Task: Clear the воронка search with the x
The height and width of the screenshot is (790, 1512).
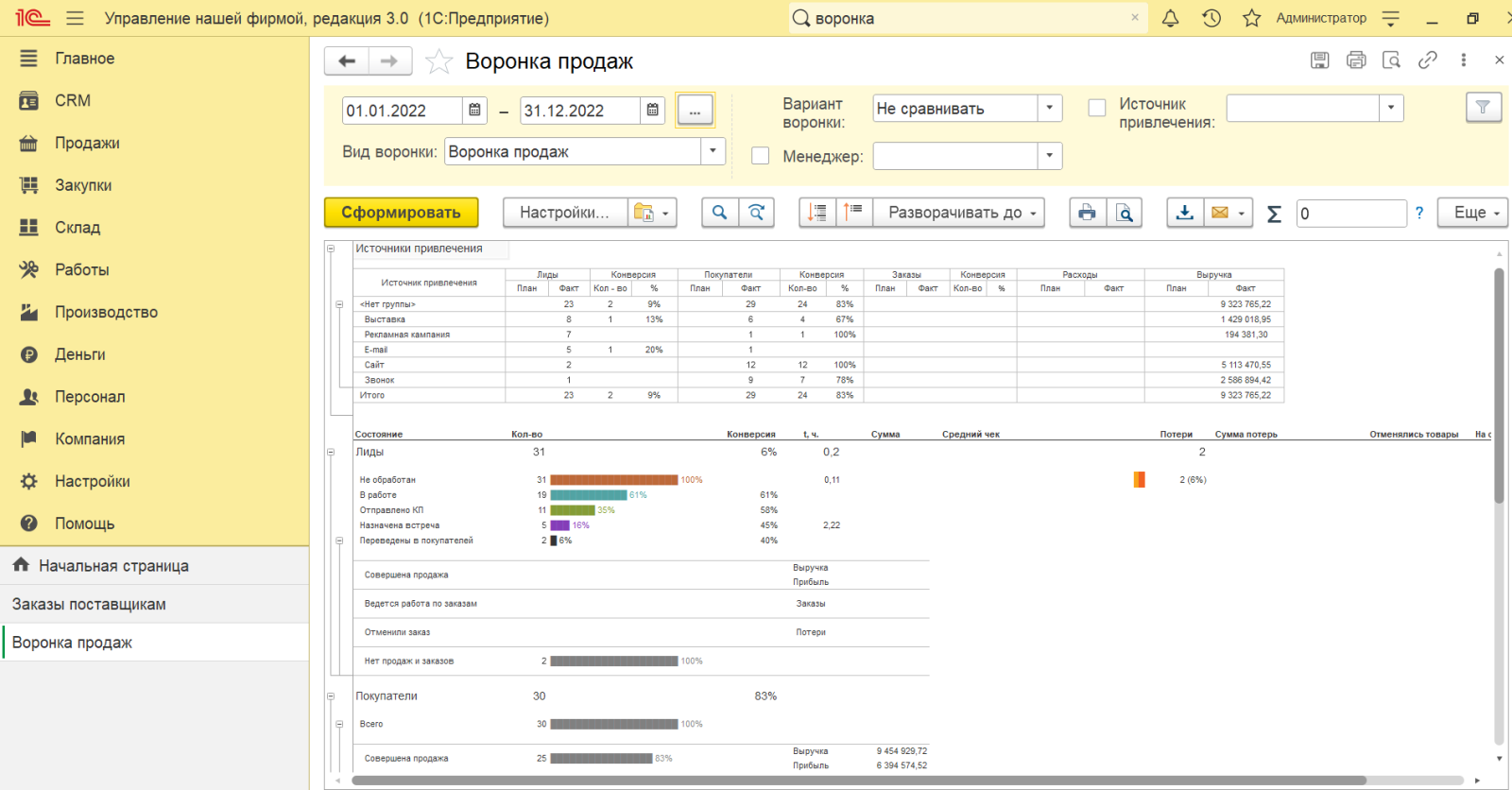Action: (1135, 18)
